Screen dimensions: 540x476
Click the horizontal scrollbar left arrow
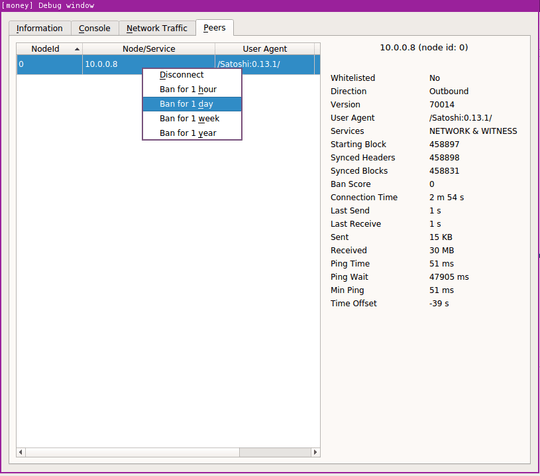(x=21, y=452)
